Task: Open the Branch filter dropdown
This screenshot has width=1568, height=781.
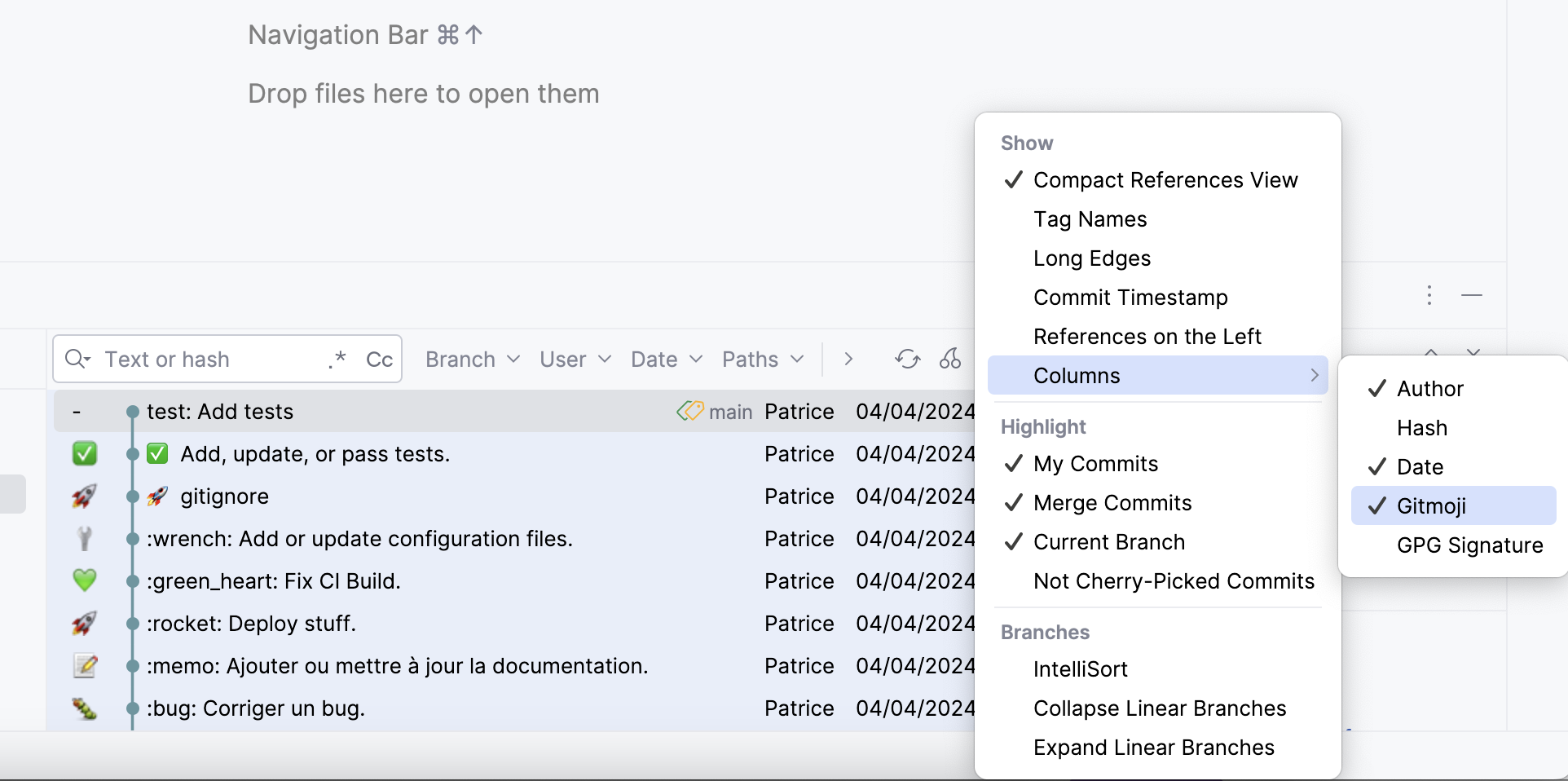Action: (473, 360)
